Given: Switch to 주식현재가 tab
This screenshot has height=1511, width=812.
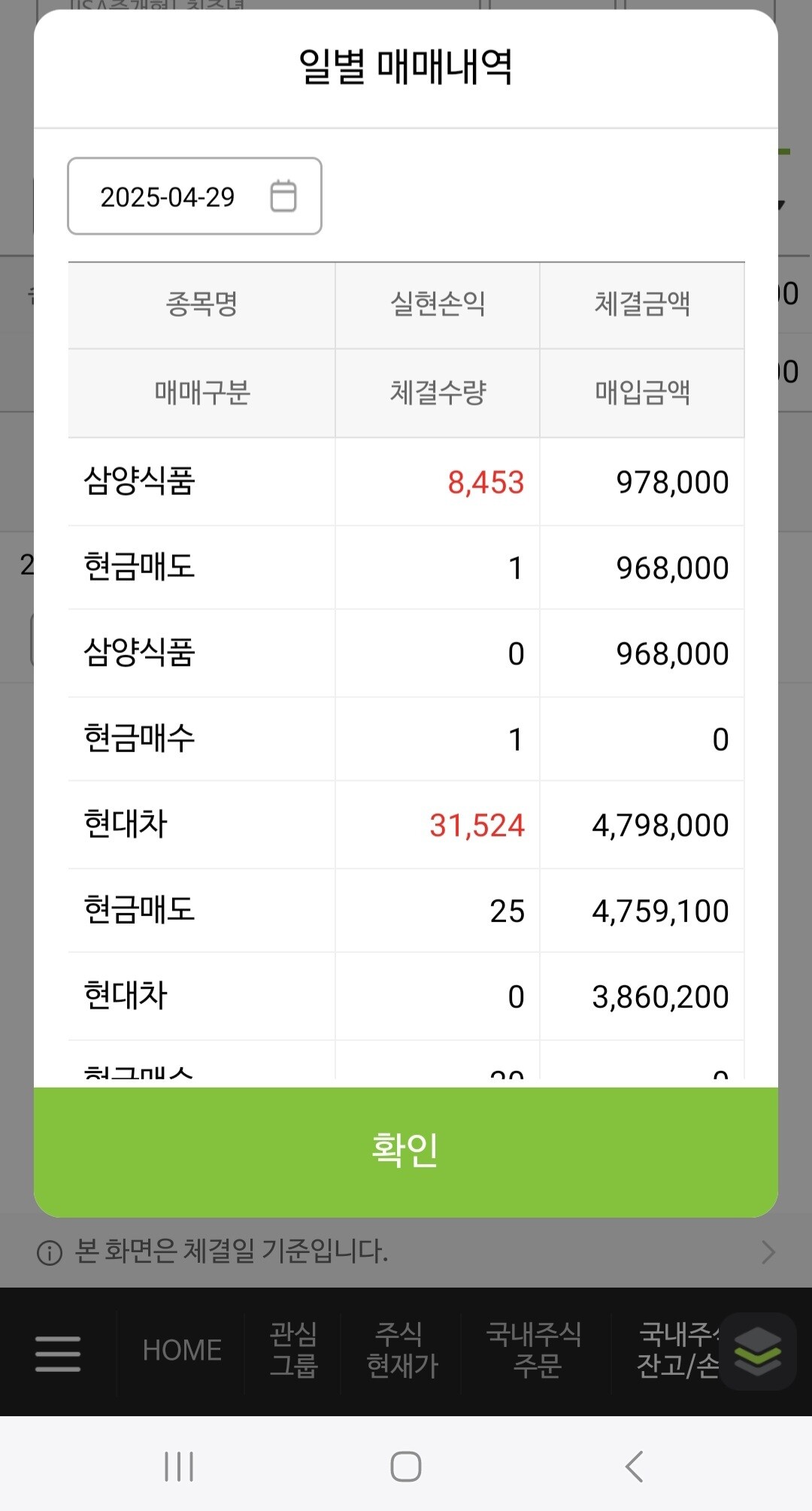Looking at the screenshot, I should click(x=402, y=1350).
